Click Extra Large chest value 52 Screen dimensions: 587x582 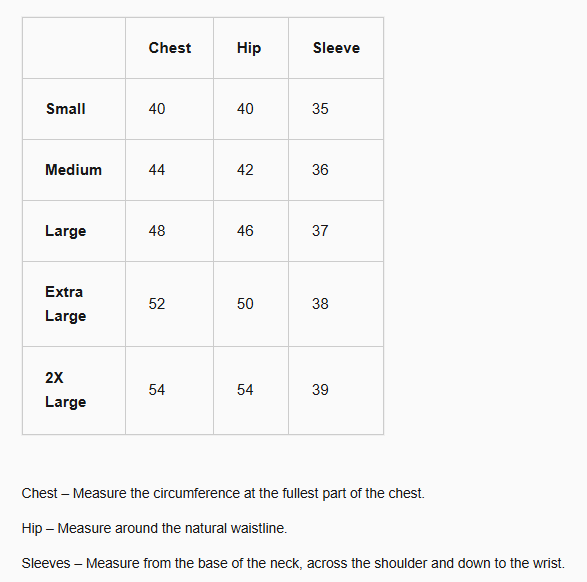click(156, 304)
